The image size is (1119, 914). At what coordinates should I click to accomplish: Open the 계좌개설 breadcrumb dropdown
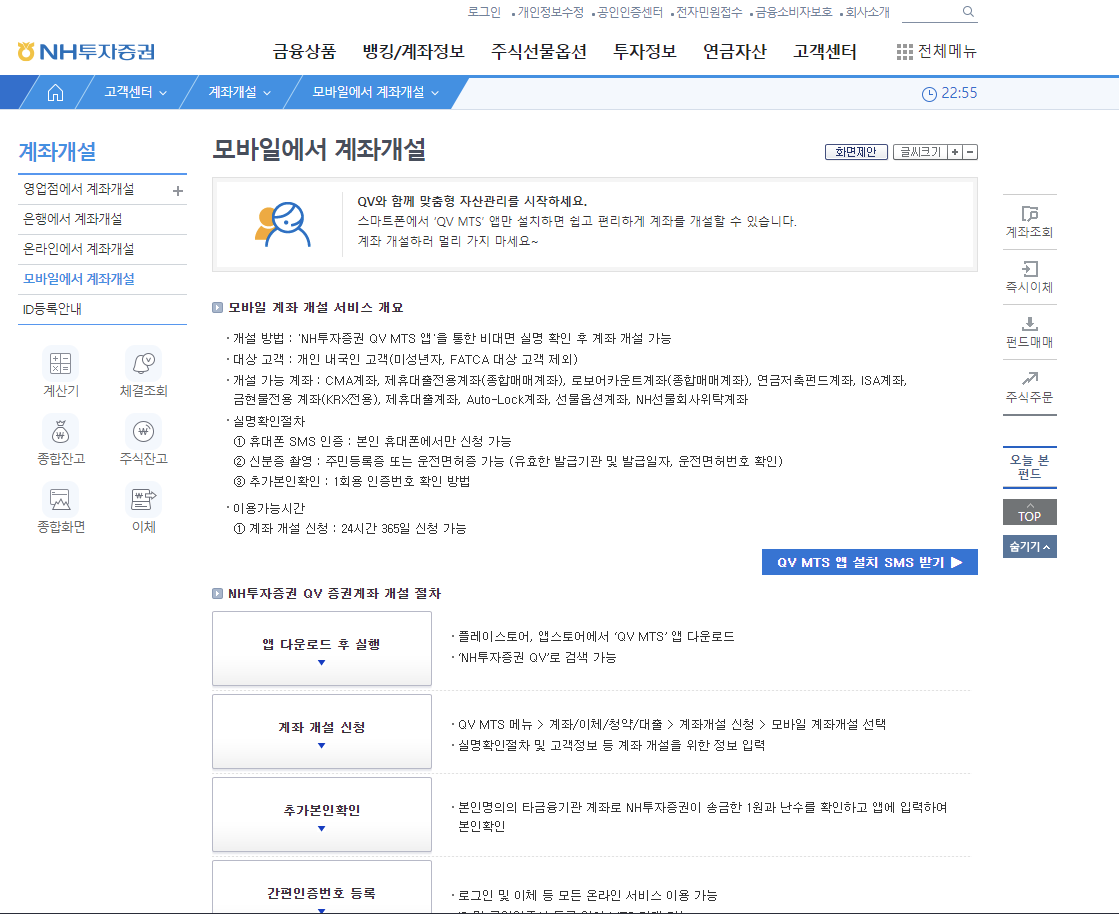coord(240,92)
